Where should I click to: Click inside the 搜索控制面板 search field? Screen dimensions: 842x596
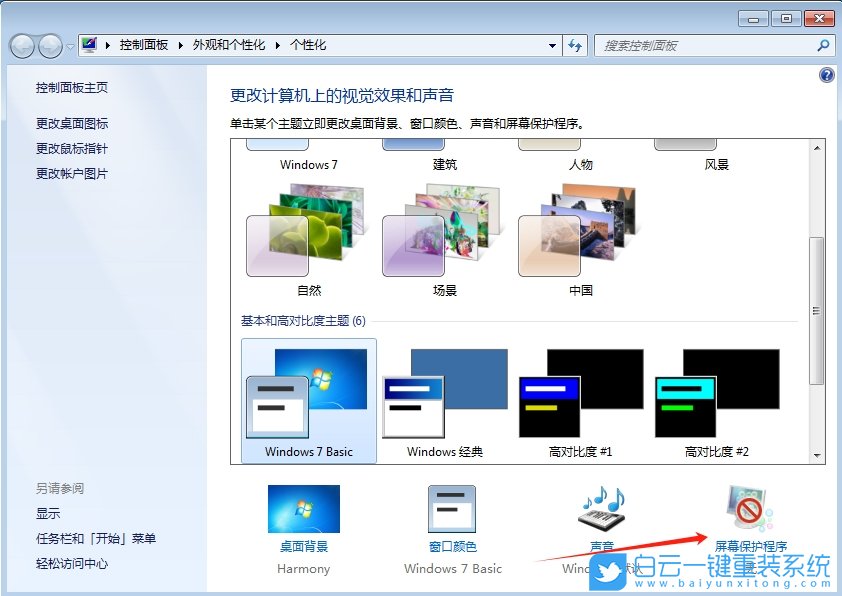tap(700, 45)
